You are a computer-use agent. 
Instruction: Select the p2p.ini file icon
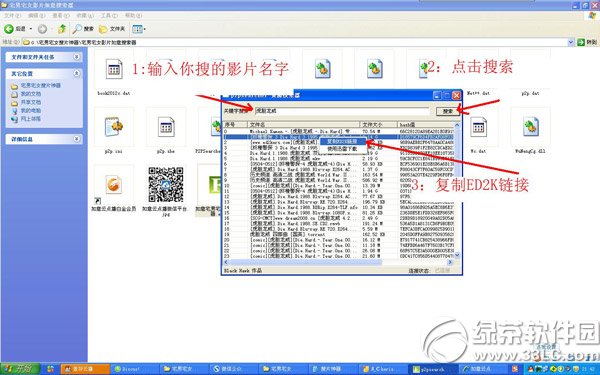(x=114, y=127)
